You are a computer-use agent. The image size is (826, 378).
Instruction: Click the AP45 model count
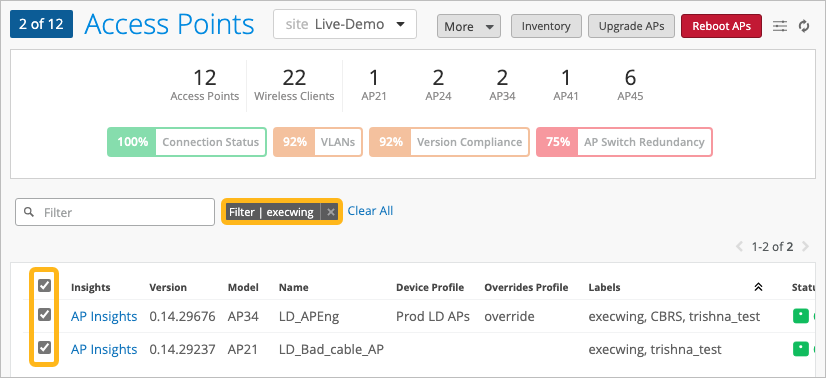630,85
